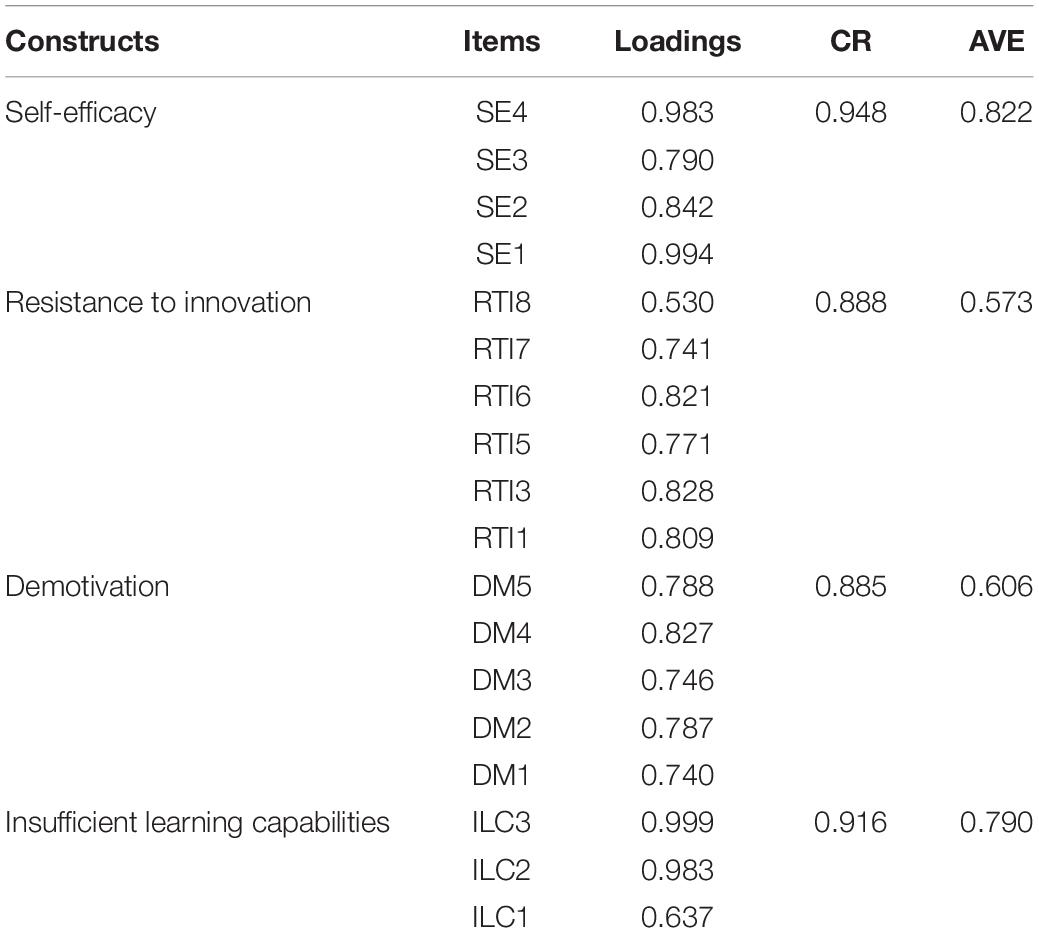
Task: Click the Constructs column header
Action: [82, 41]
